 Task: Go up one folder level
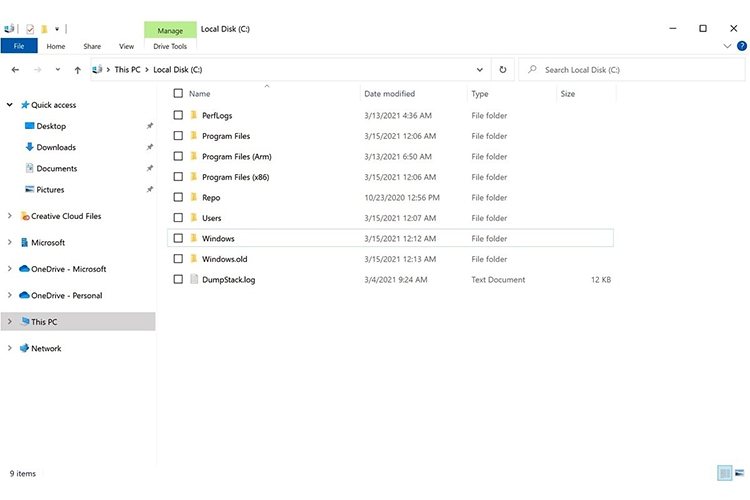(x=77, y=70)
